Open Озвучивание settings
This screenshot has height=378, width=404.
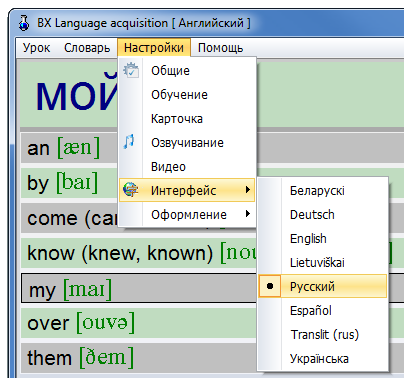(x=187, y=143)
